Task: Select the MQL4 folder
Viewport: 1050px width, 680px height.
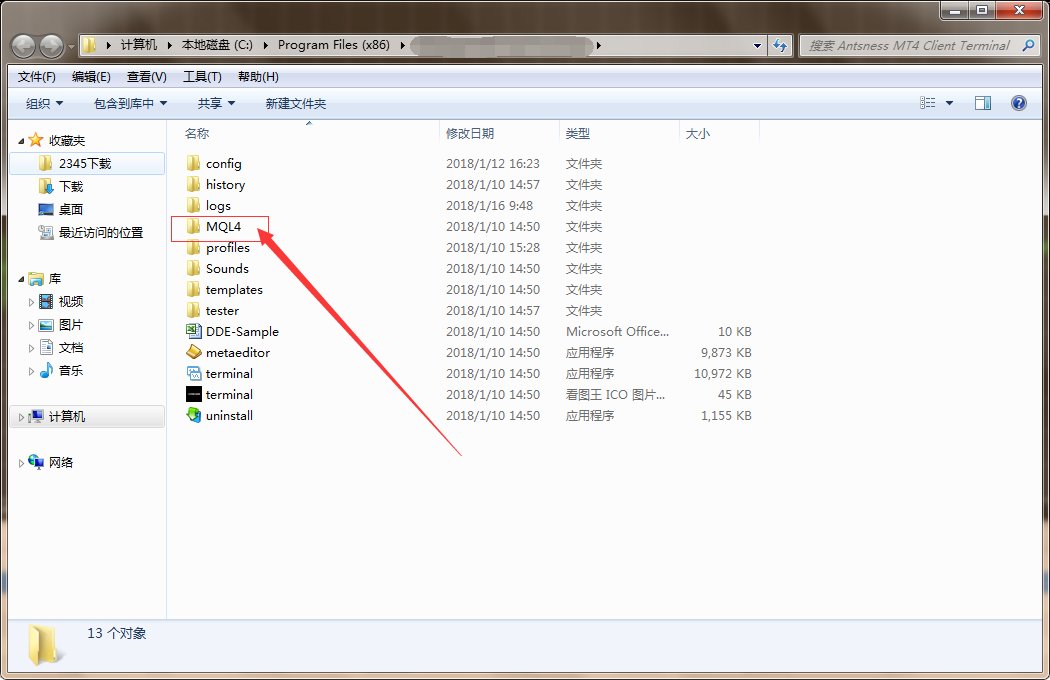Action: 223,227
